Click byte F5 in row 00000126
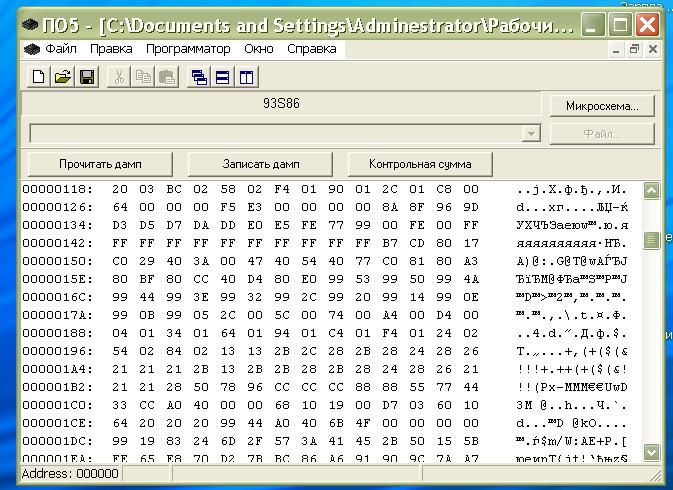The image size is (673, 490). (x=228, y=207)
